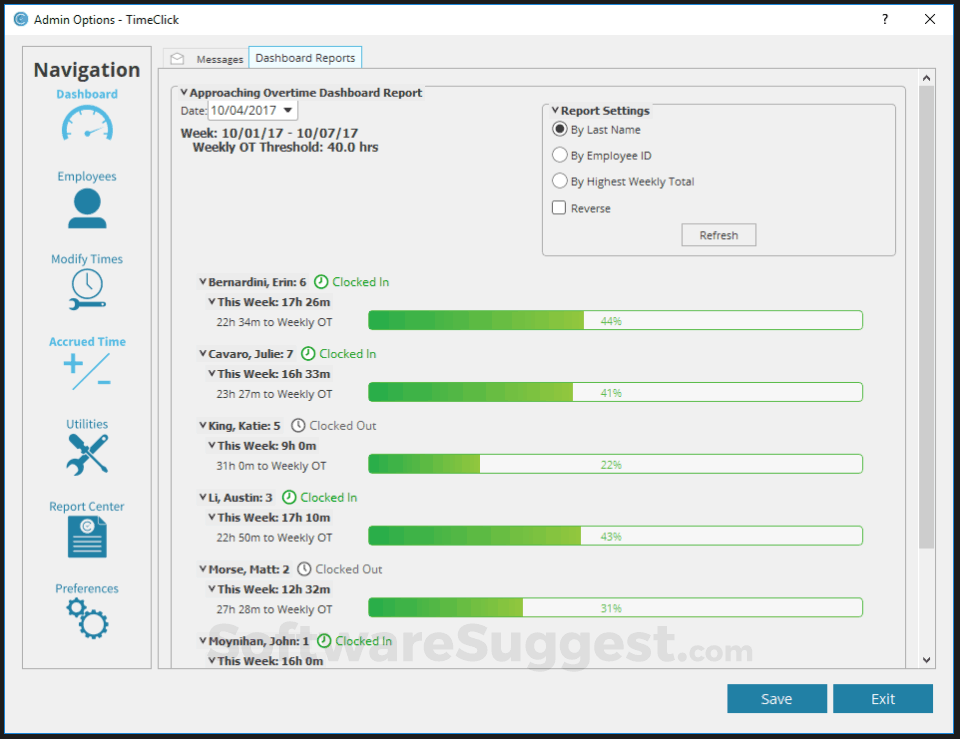This screenshot has width=960, height=741.
Task: Select the Dashboard Reports tab
Action: (305, 57)
